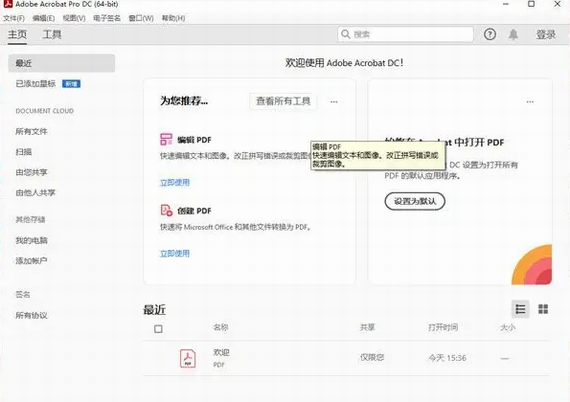Click the 创建 PDF heading
570x402 pixels.
[194, 211]
